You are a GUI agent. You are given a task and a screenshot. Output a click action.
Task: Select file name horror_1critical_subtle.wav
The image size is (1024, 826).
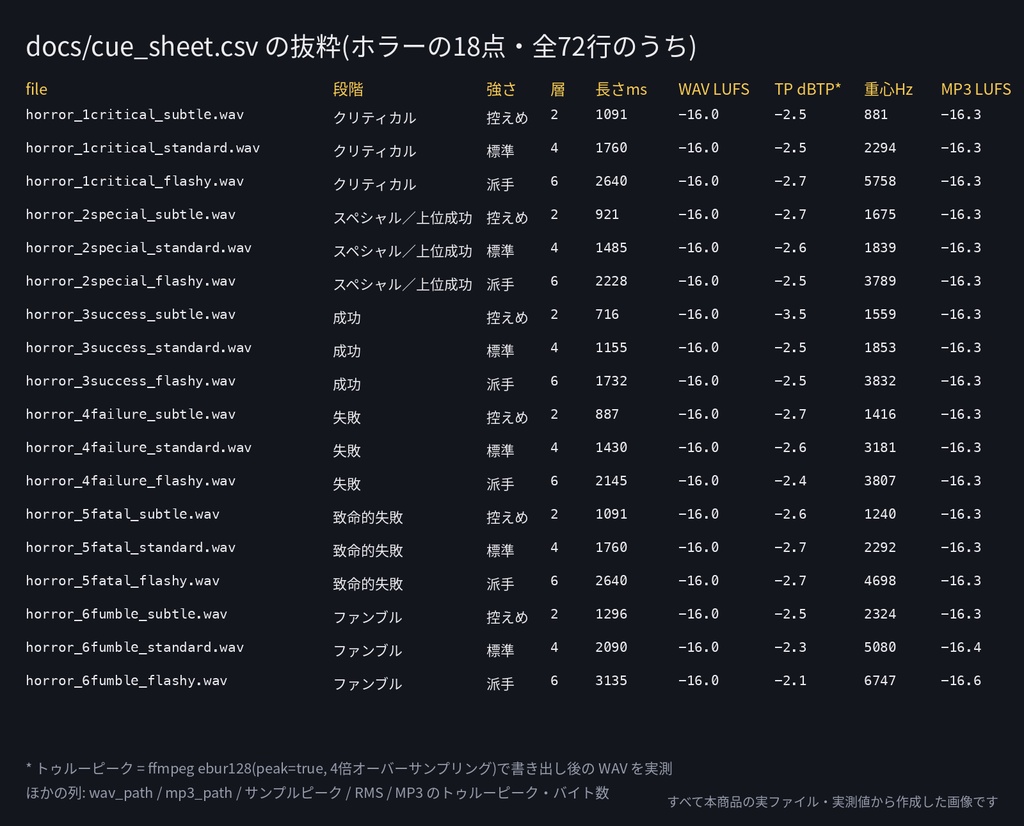(x=135, y=114)
